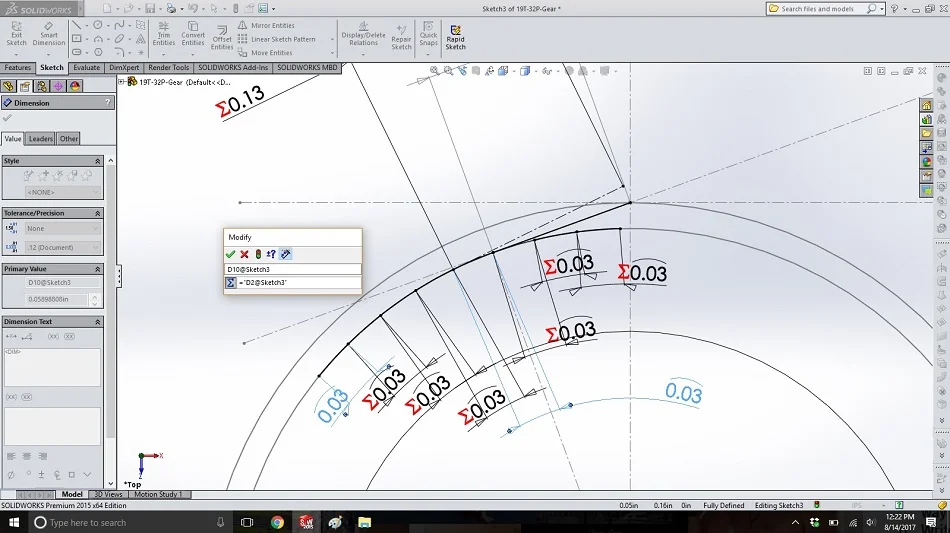Switch to SOLIDWORKS MBD tab
This screenshot has width=950, height=533.
coord(307,67)
